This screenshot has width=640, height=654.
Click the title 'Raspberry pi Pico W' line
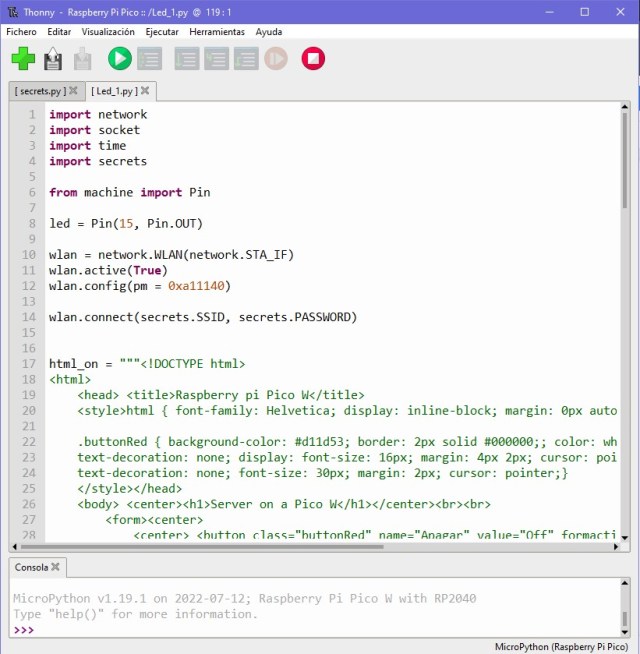(x=221, y=395)
